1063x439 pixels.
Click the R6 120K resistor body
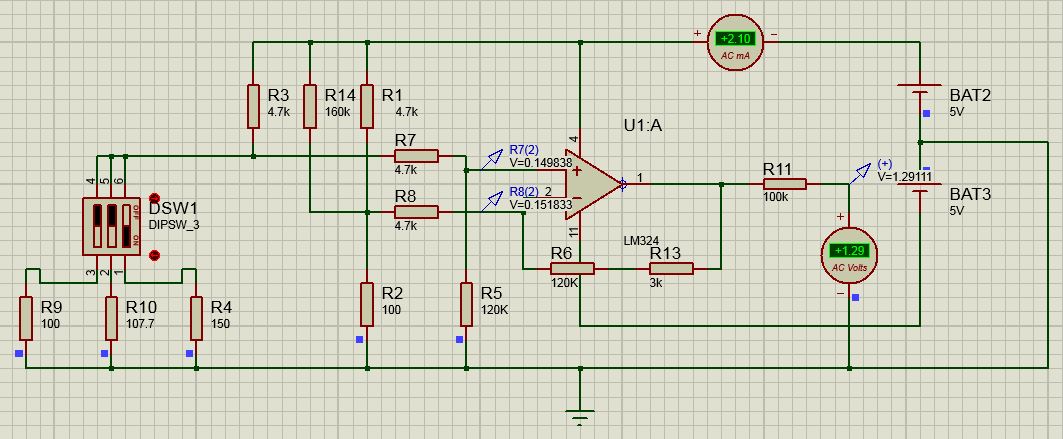pos(572,268)
